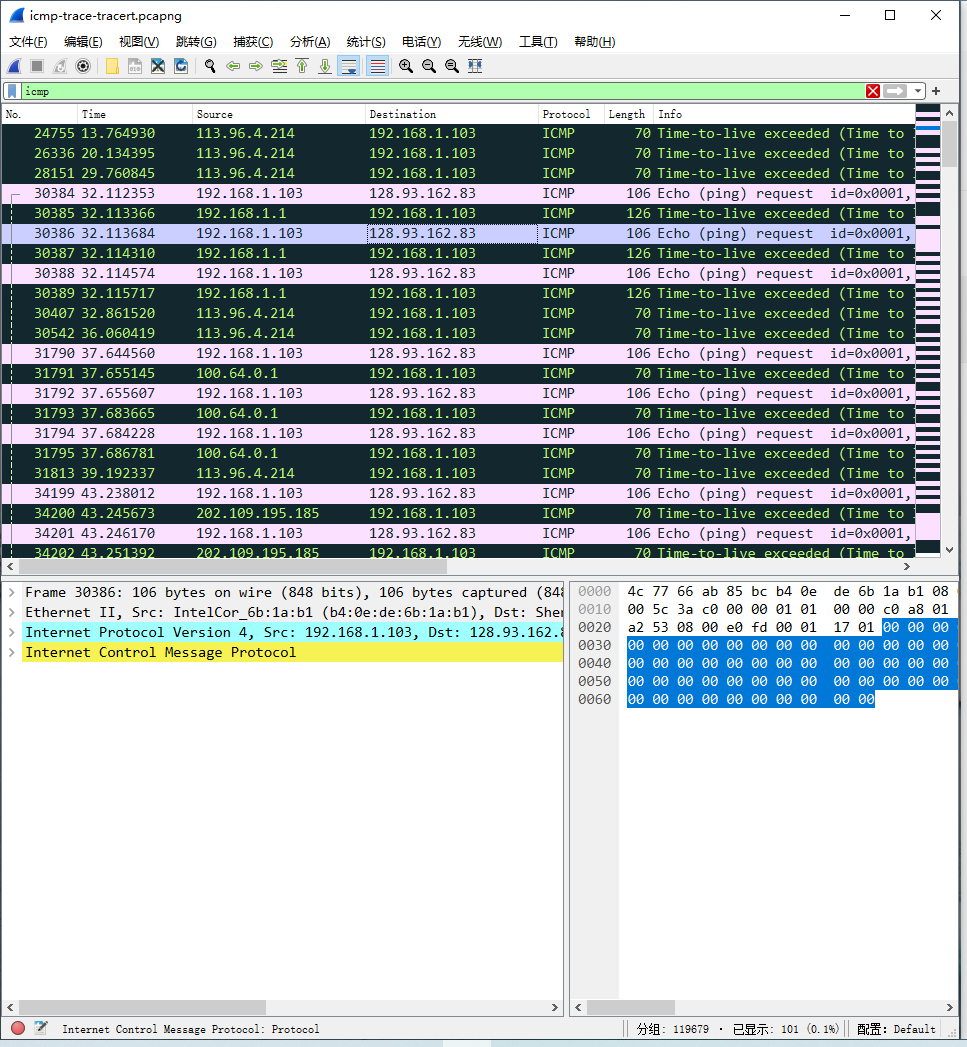967x1047 pixels.
Task: Open the 统计(S) menu
Action: pos(365,41)
